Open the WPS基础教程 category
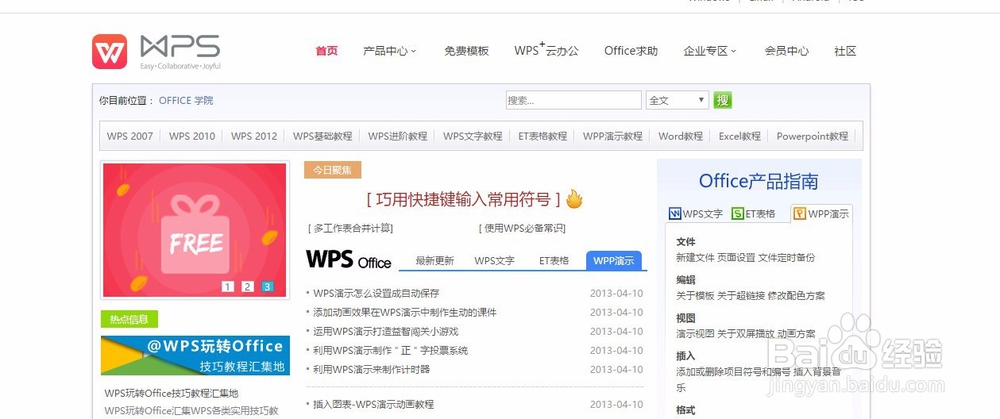1000x419 pixels. 323,136
